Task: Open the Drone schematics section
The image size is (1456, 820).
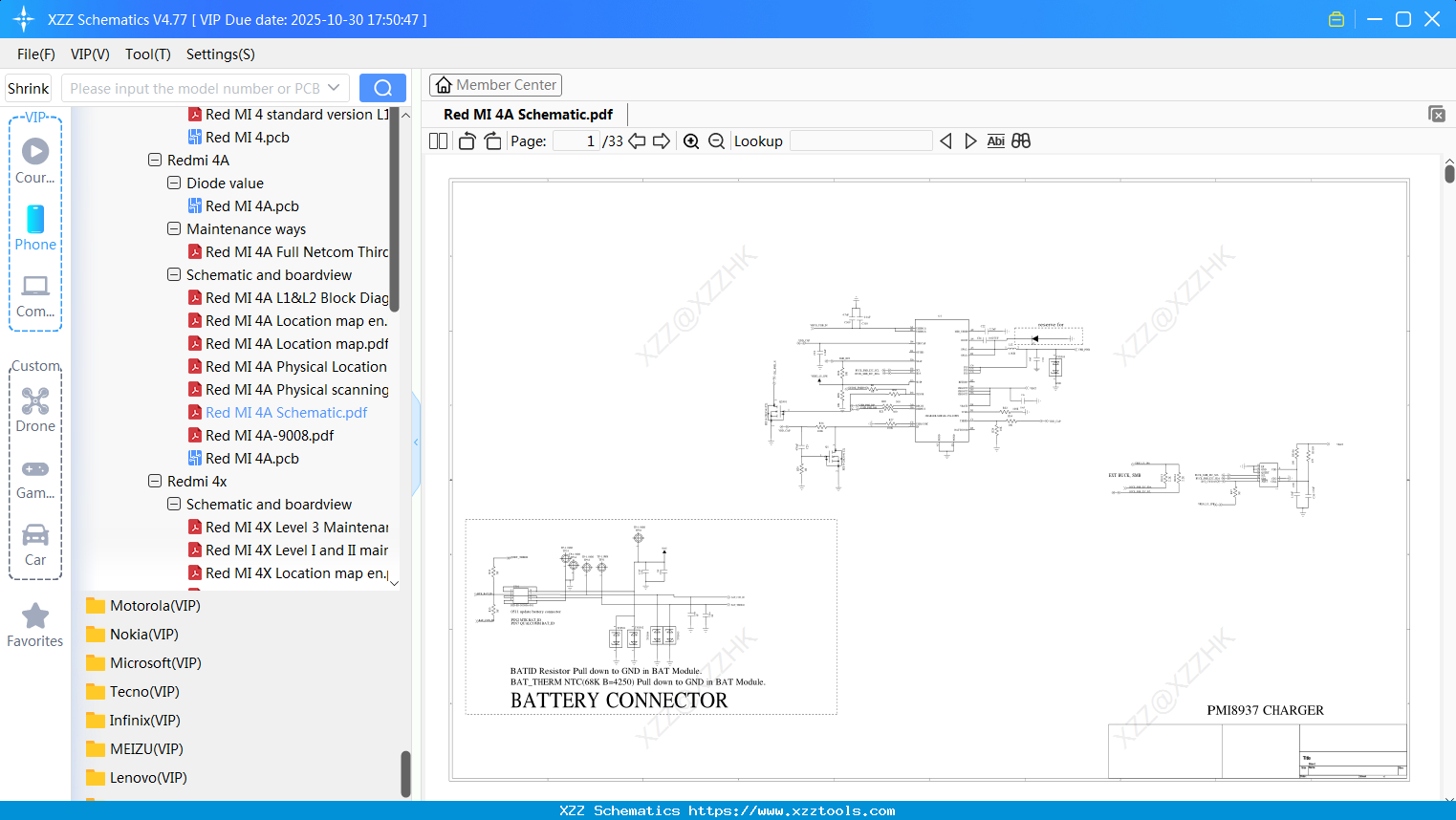Action: click(x=34, y=409)
